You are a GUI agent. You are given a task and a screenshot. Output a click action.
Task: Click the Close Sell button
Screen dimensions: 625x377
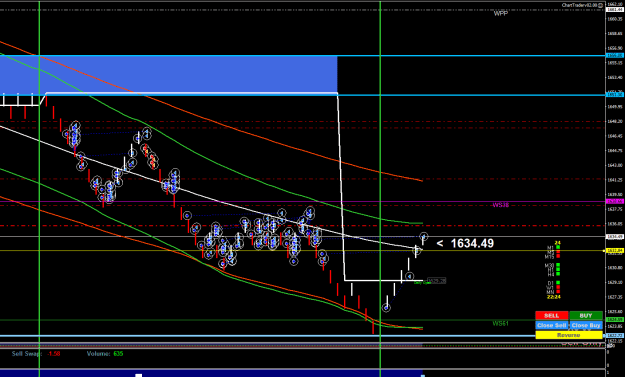click(x=552, y=325)
